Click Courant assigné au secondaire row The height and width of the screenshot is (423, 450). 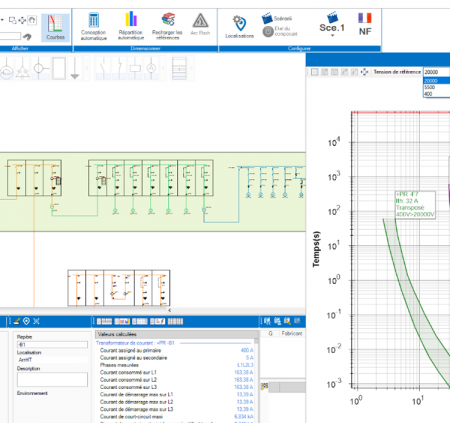pos(176,358)
